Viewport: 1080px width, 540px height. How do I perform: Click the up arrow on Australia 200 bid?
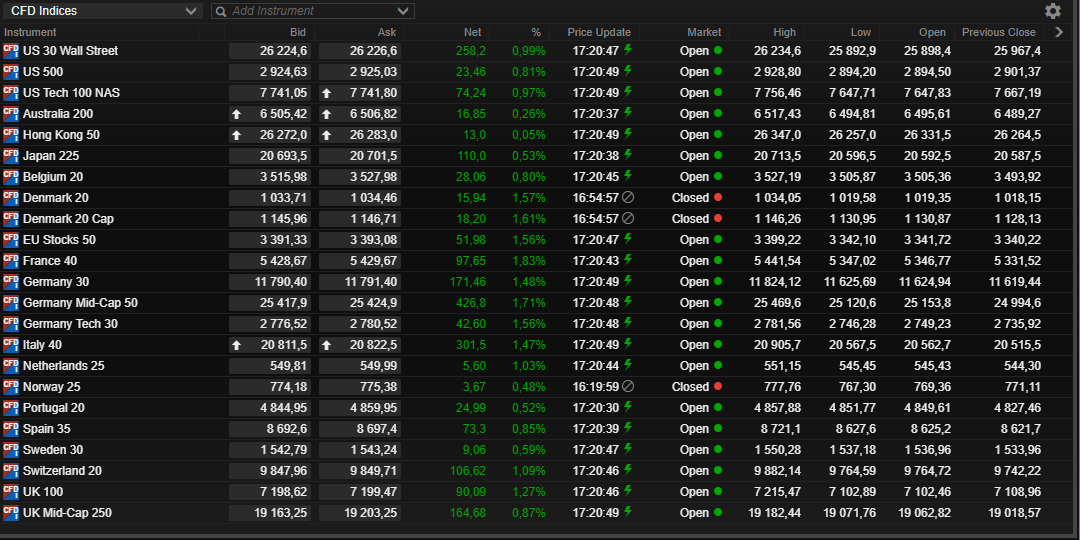point(236,114)
